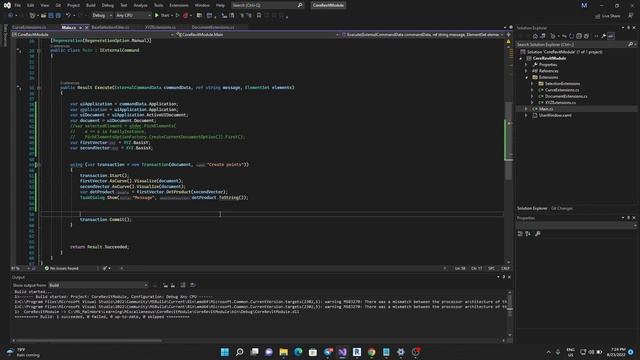The image size is (640, 360).
Task: Click the search magnifier in Solution Explorer
Action: [630, 44]
